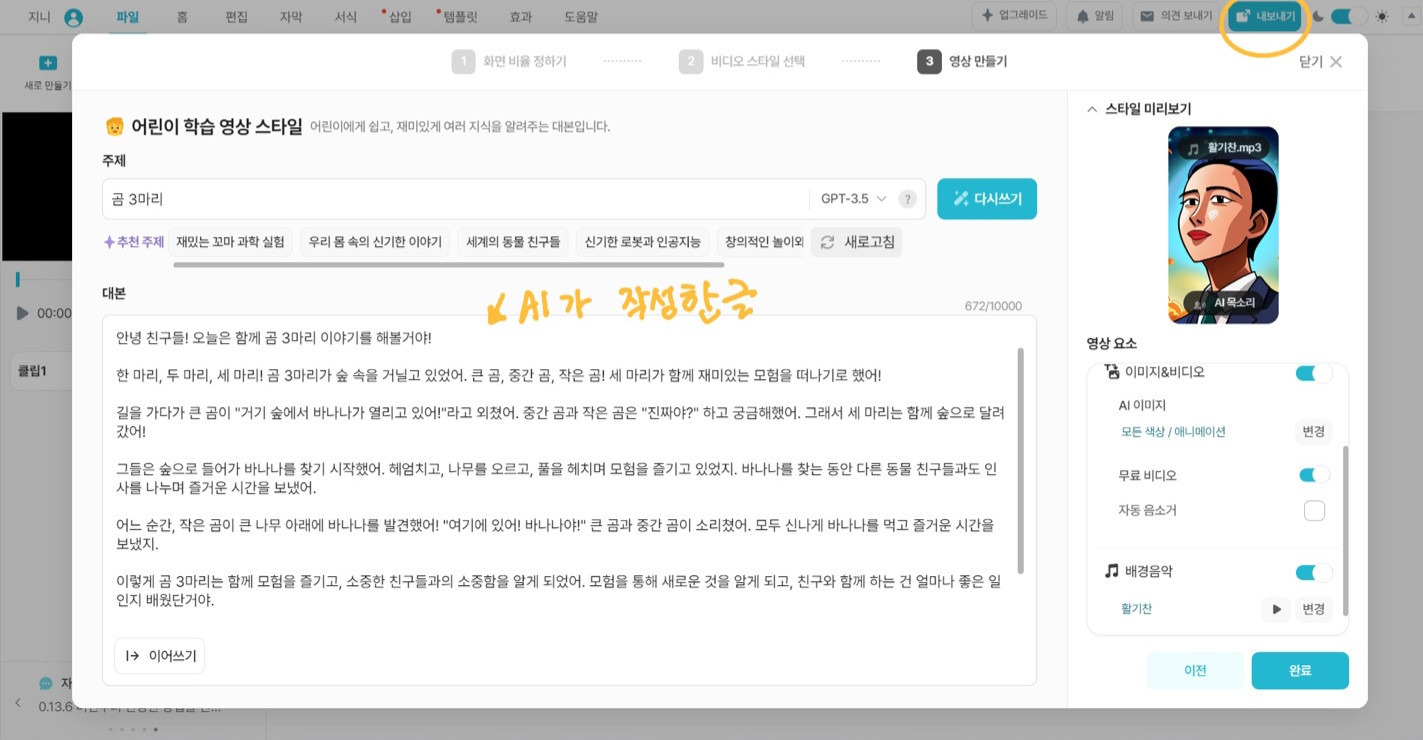Open the 삽입 menu tab
This screenshot has width=1423, height=740.
click(x=399, y=17)
